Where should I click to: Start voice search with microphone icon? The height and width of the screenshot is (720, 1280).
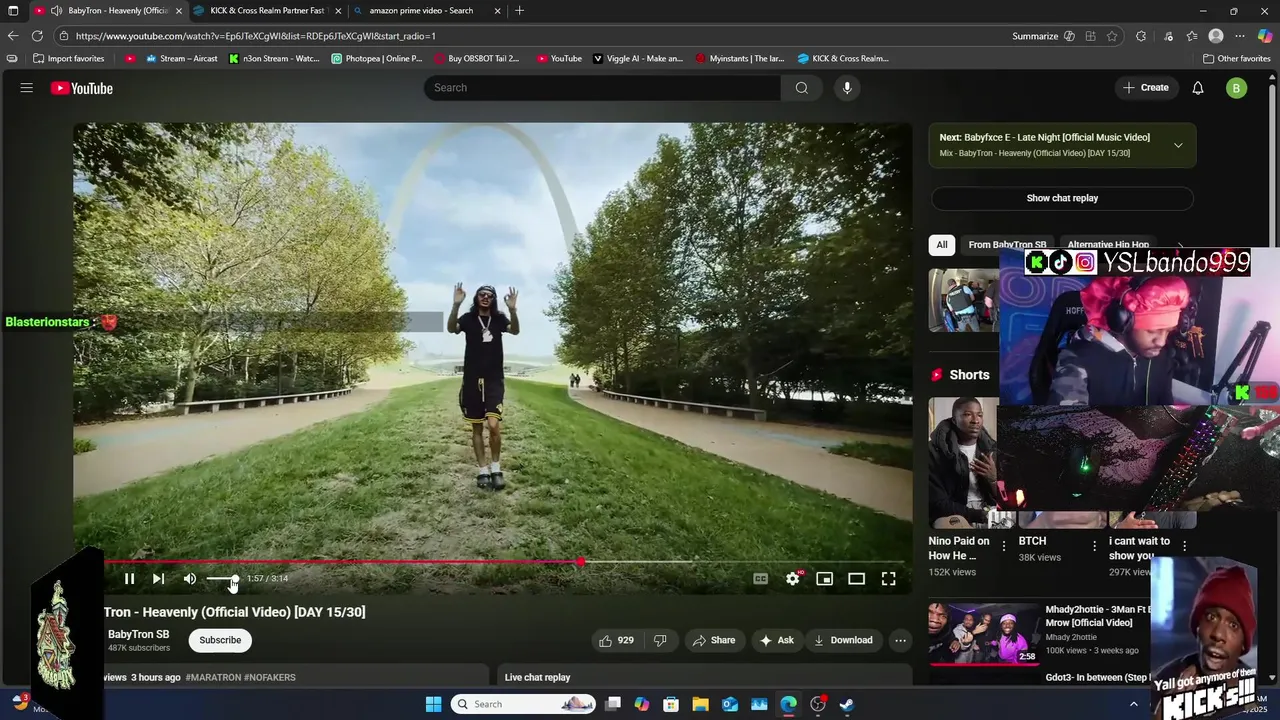(x=847, y=88)
